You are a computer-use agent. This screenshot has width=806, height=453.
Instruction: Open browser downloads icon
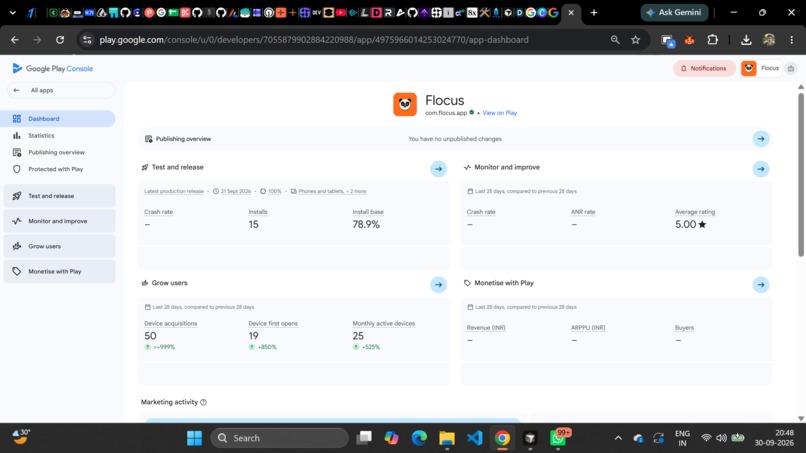746,40
